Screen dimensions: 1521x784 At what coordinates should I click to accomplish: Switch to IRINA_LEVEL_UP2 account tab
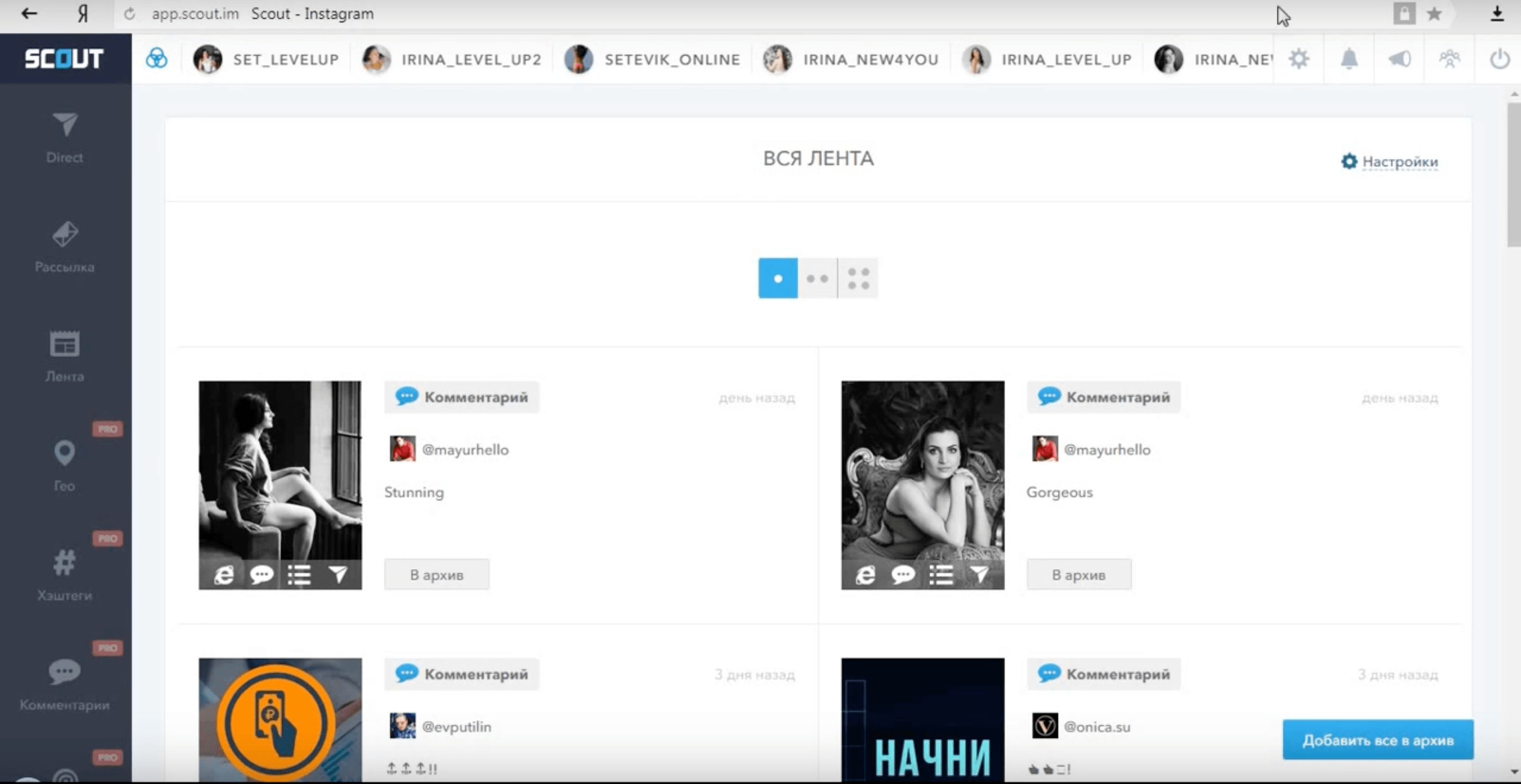[452, 59]
